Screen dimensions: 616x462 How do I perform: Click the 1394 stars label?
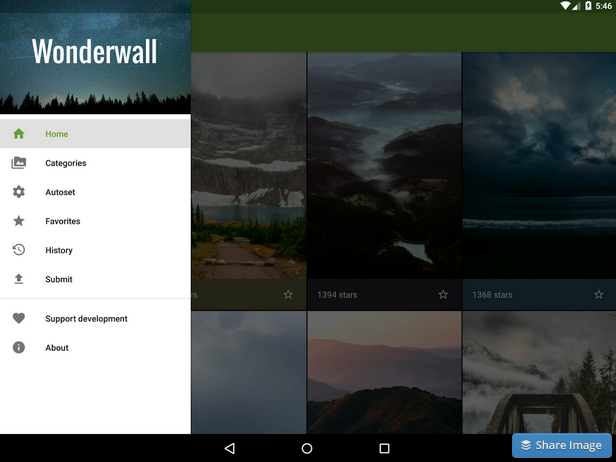click(x=337, y=295)
